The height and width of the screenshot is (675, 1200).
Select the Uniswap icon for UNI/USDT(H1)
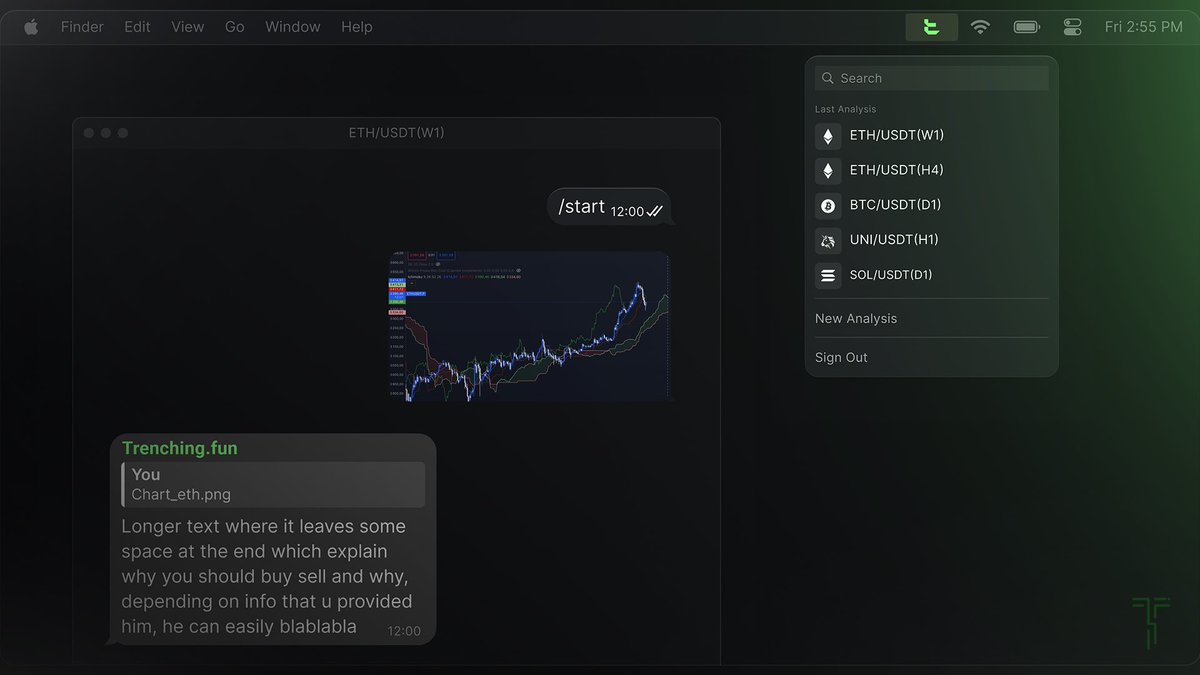(x=828, y=241)
